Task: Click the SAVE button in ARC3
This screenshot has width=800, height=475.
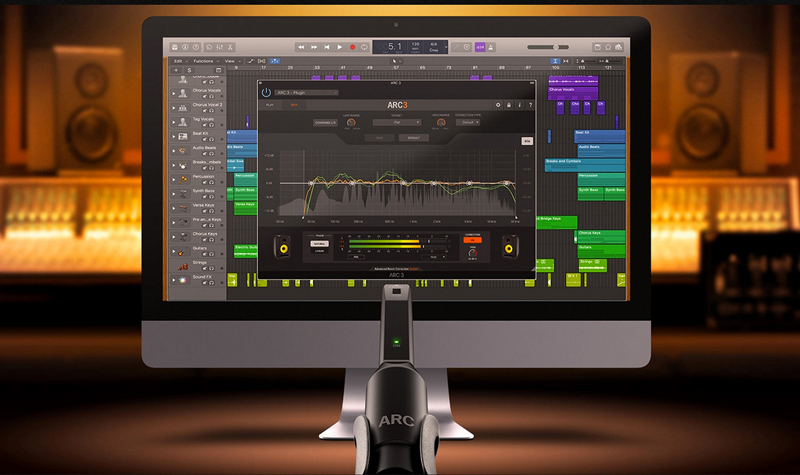Action: [x=379, y=138]
